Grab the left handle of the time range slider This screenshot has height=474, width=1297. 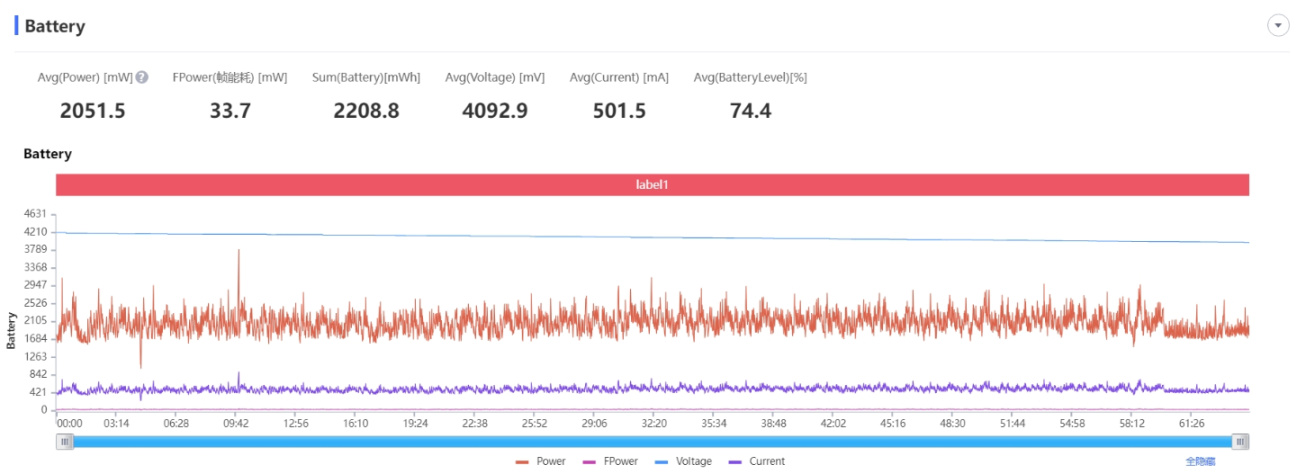[64, 442]
